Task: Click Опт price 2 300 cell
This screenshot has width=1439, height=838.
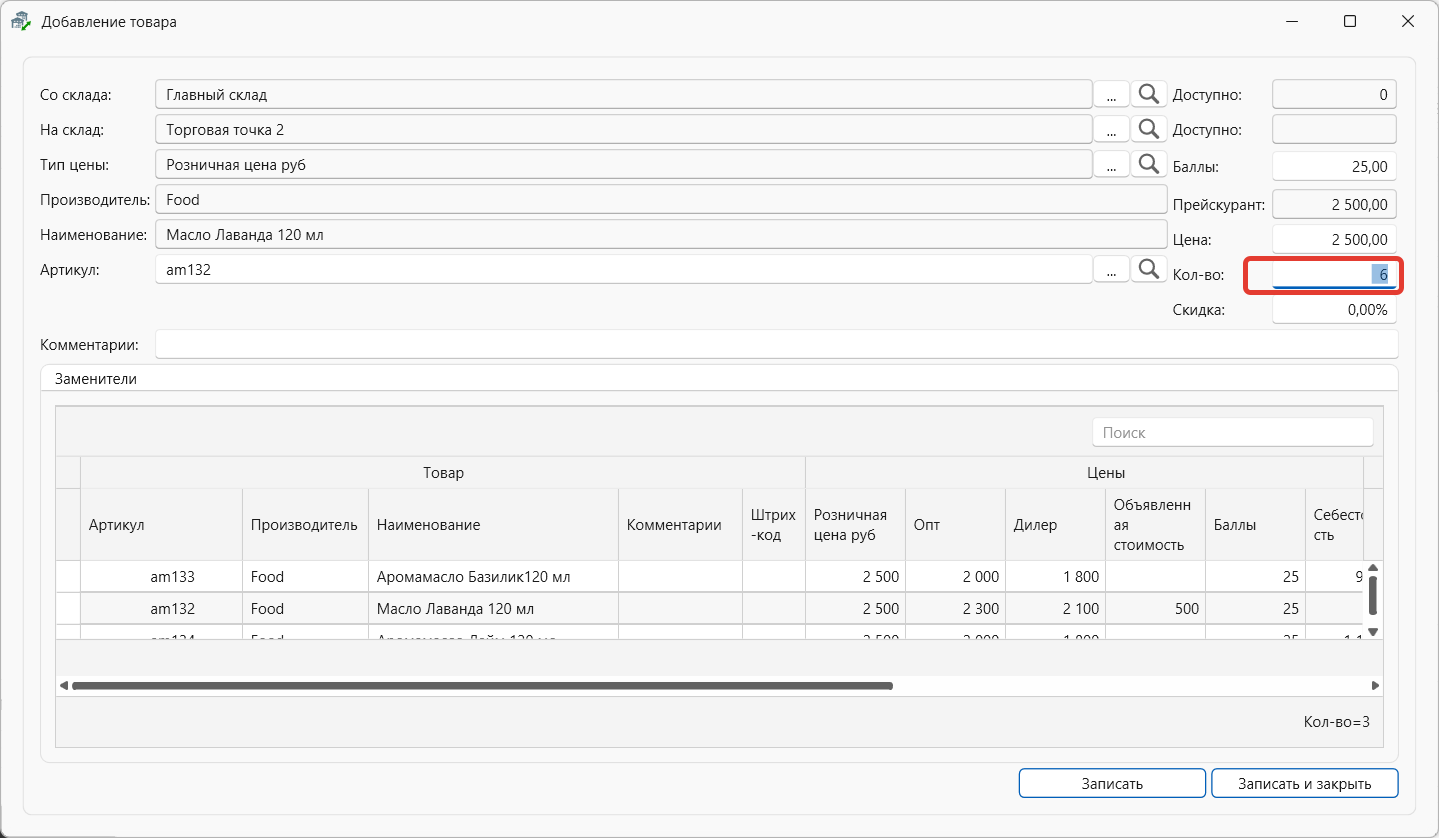Action: tap(955, 608)
